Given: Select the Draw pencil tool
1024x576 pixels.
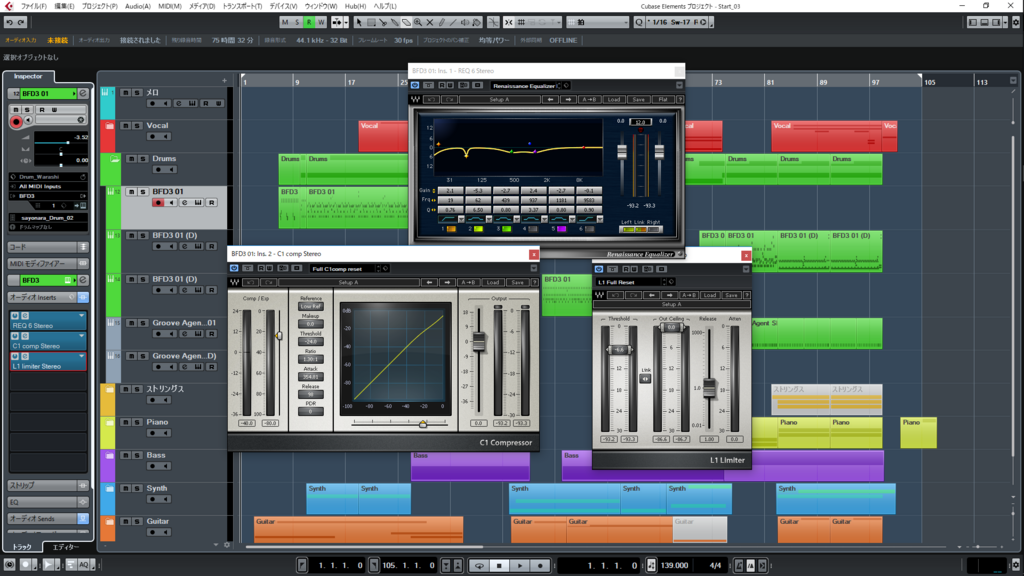Looking at the screenshot, I should click(x=441, y=22).
